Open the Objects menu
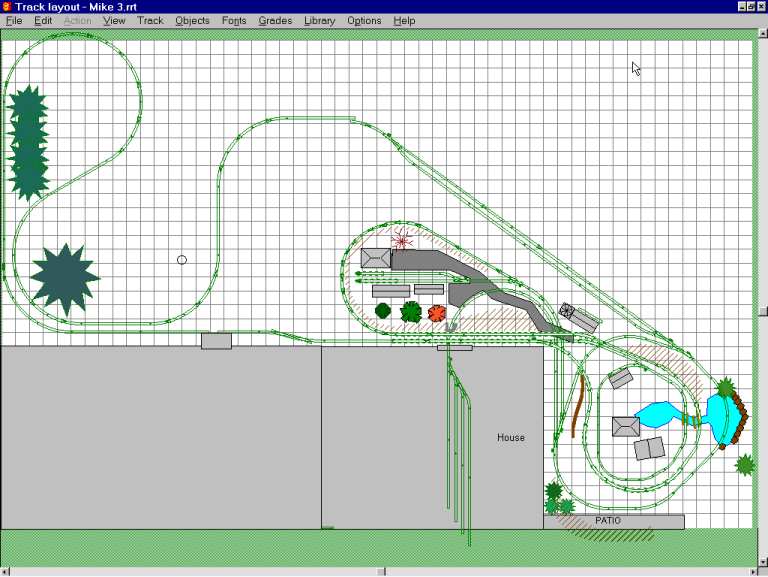Screen dimensions: 768x577 [x=192, y=21]
